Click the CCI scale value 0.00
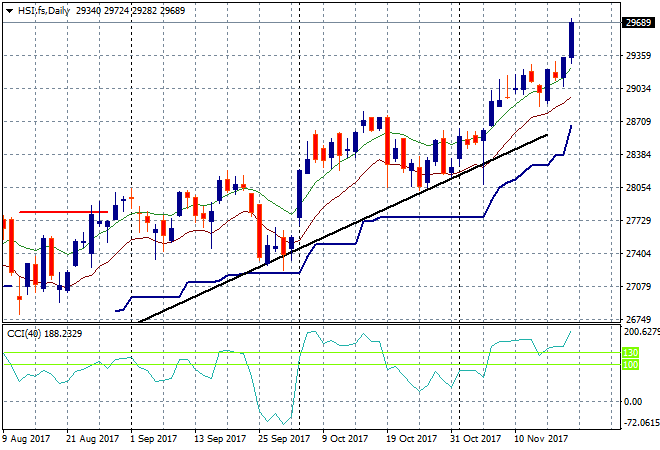This screenshot has width=660, height=450. 633,402
